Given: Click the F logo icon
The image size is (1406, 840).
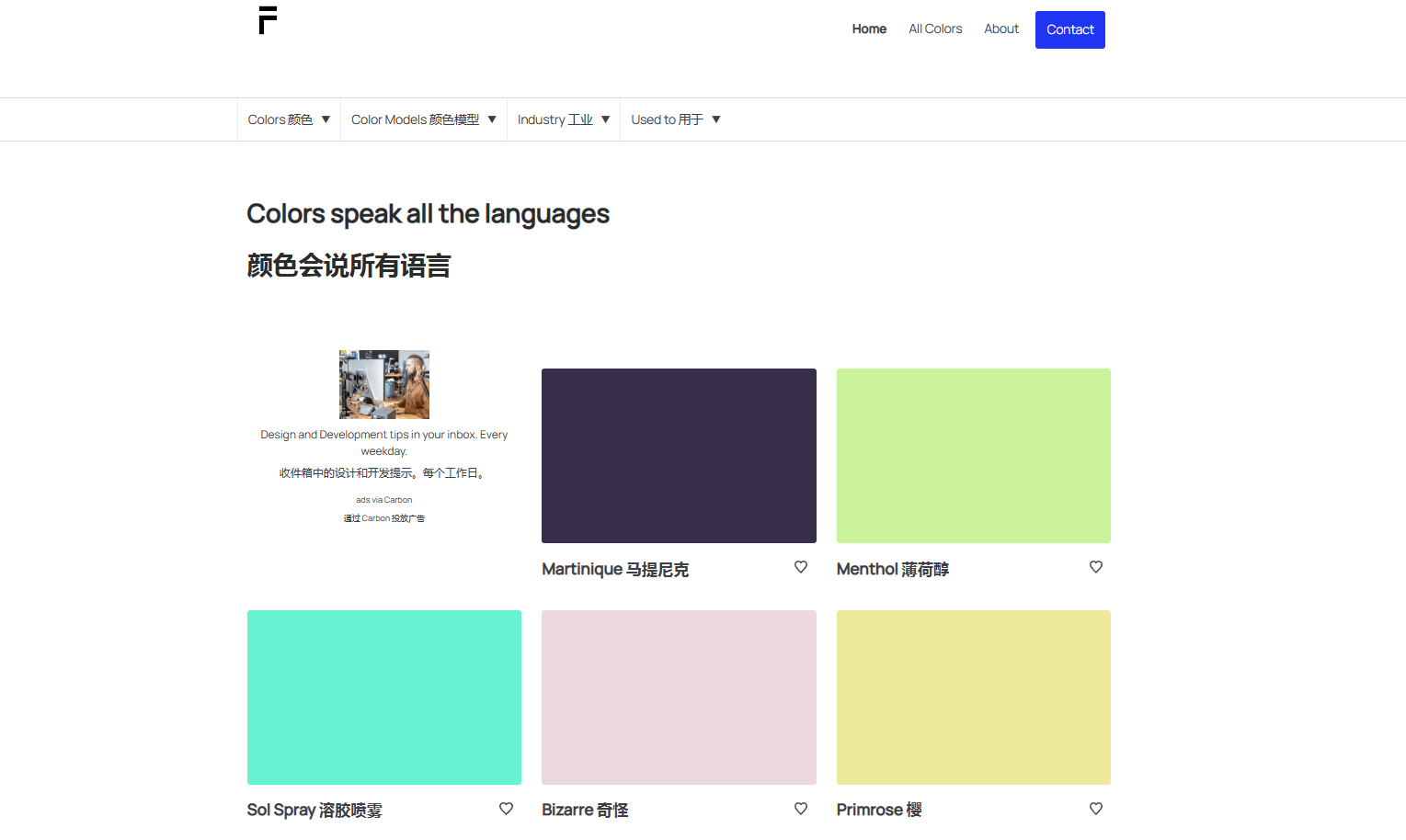Looking at the screenshot, I should coord(268,20).
